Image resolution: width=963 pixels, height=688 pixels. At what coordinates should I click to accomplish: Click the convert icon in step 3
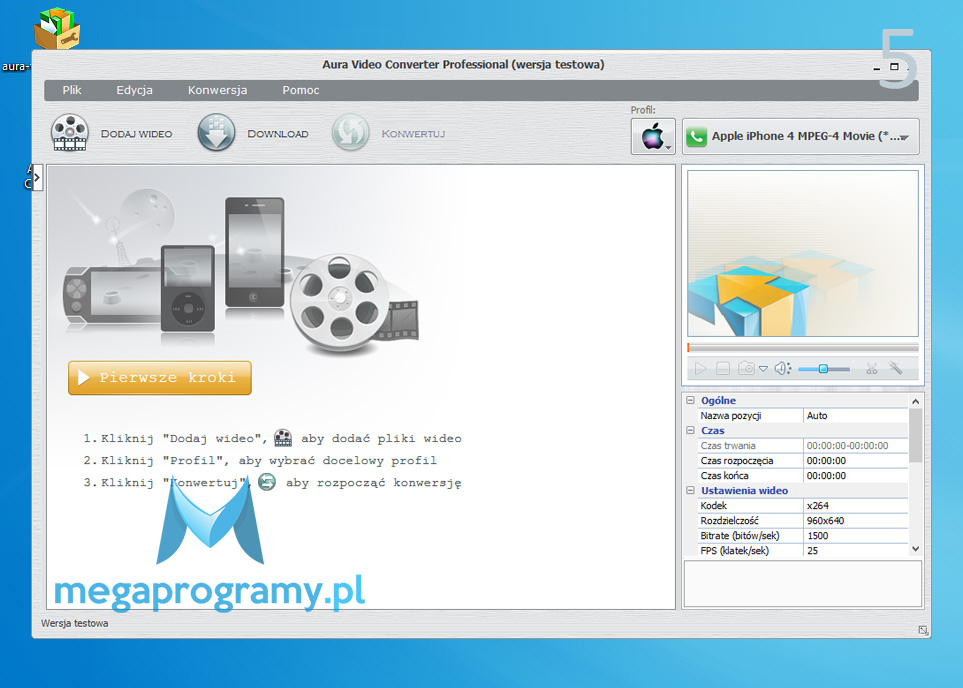267,482
